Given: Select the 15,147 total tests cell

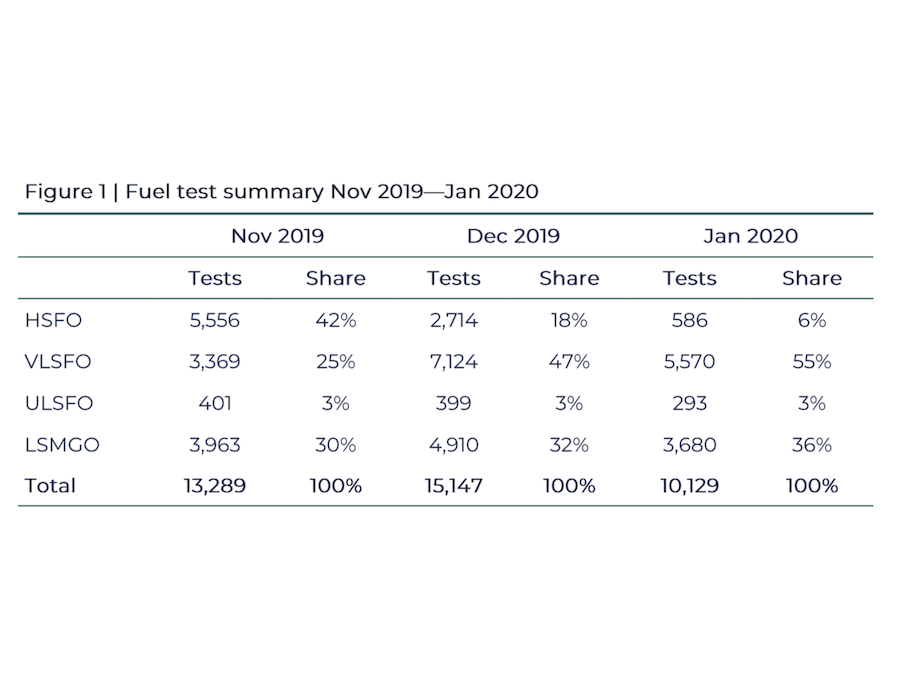Looking at the screenshot, I should tap(453, 486).
